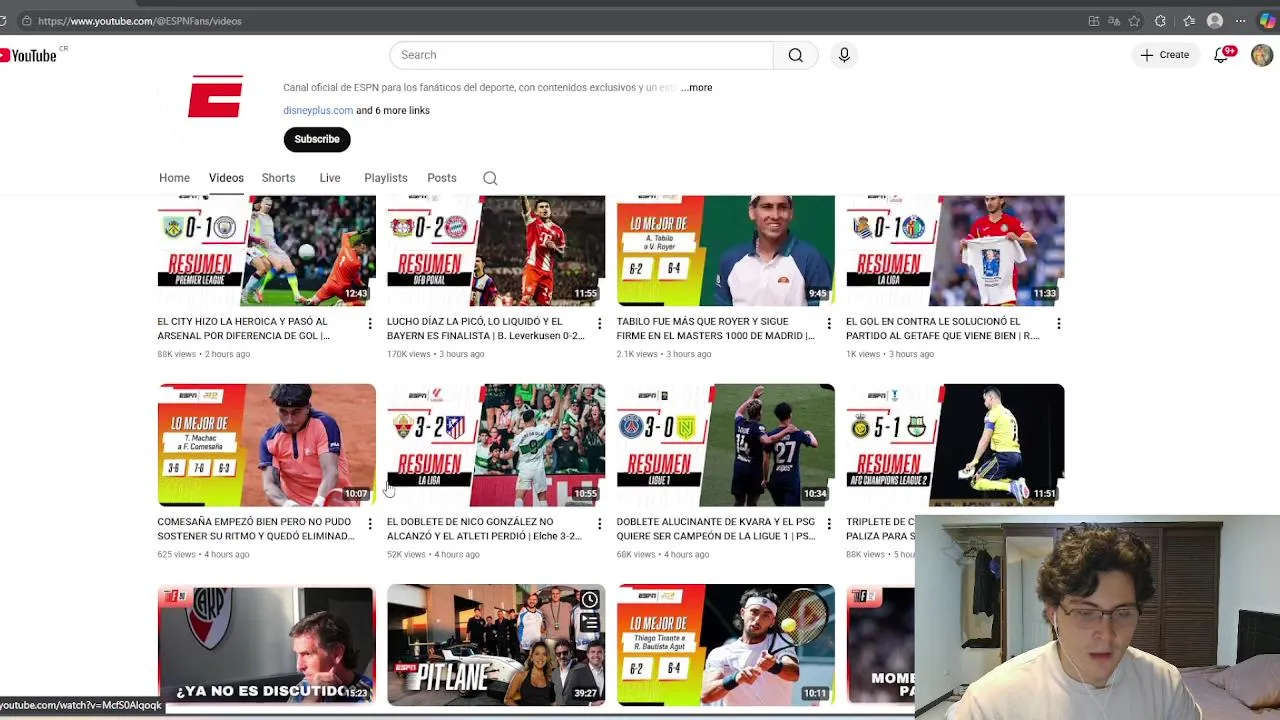Activate voice search microphone icon
Image resolution: width=1280 pixels, height=720 pixels.
[844, 55]
